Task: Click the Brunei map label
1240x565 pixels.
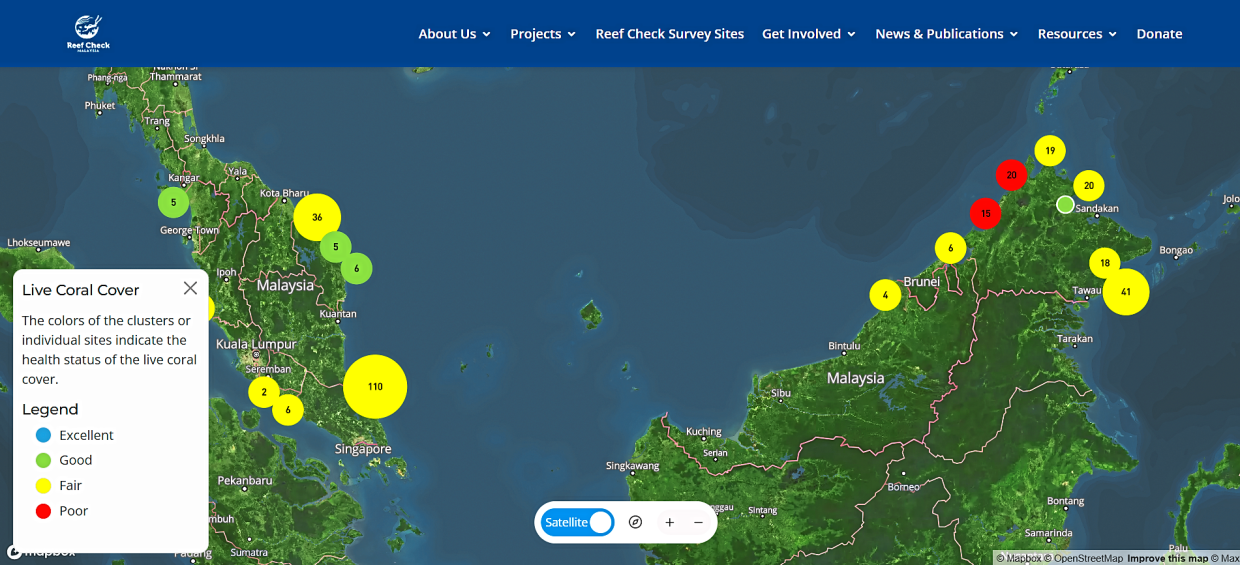Action: [921, 282]
